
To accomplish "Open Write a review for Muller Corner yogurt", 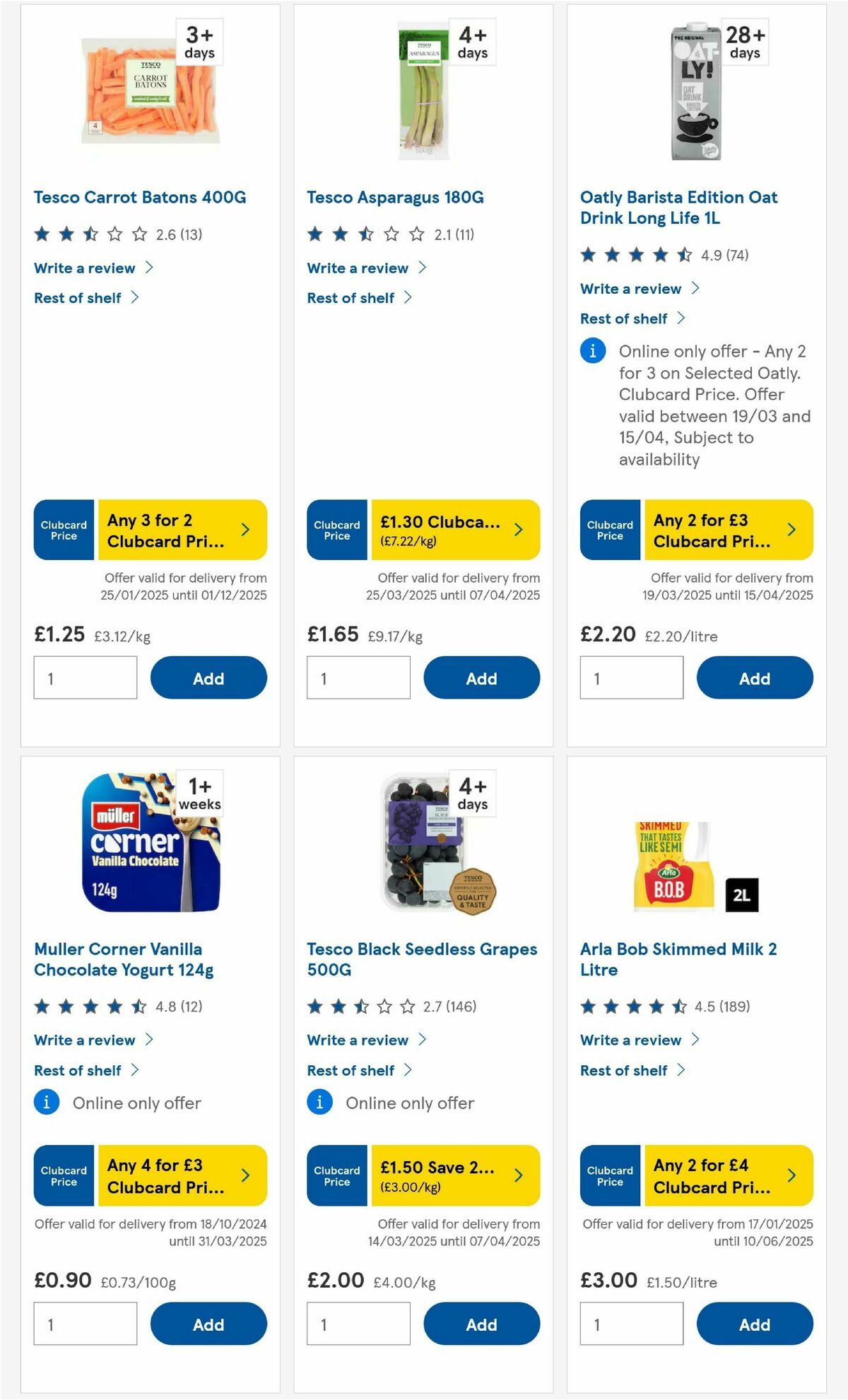I will (x=84, y=1040).
